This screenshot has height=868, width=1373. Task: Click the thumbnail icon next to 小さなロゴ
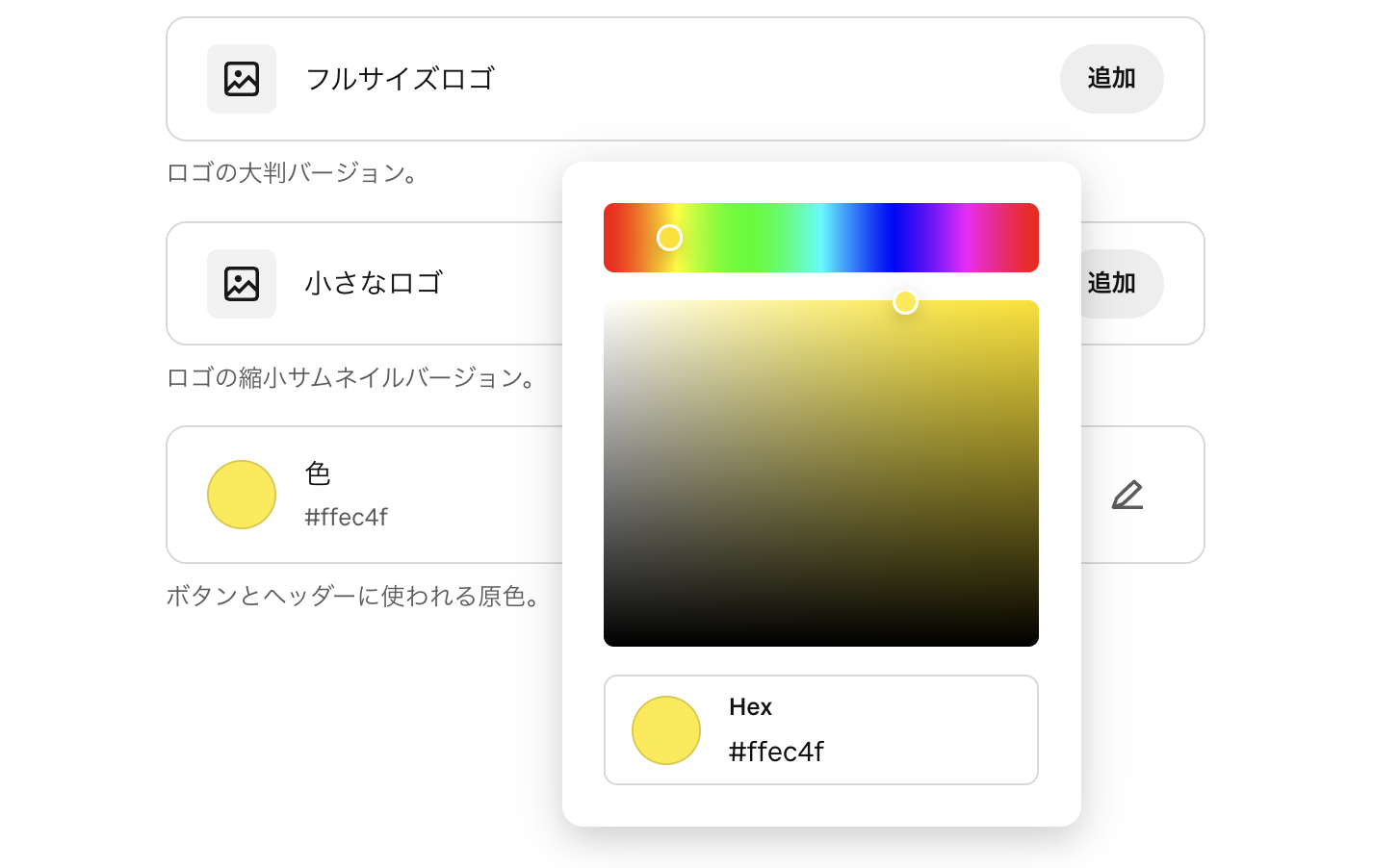click(x=241, y=283)
